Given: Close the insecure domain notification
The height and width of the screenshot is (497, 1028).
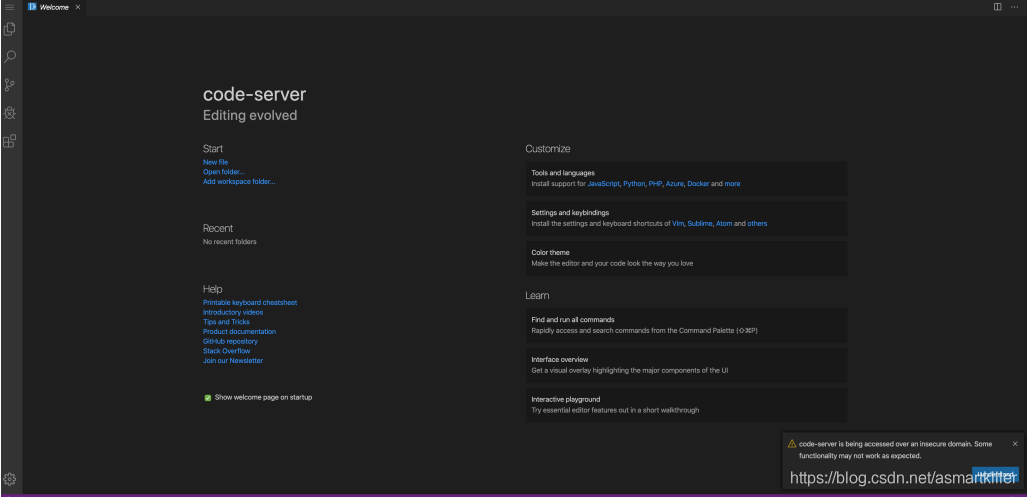Looking at the screenshot, I should pos(1015,444).
